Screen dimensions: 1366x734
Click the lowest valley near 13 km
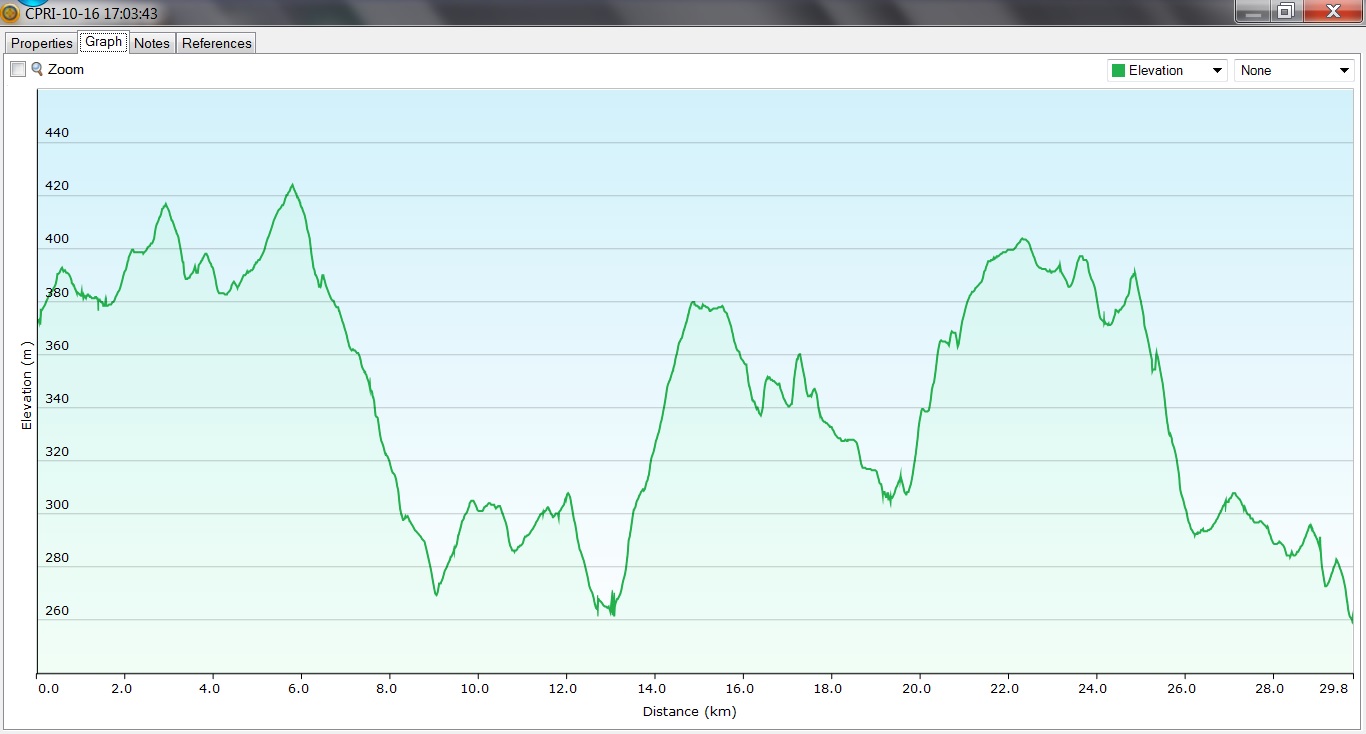click(612, 612)
